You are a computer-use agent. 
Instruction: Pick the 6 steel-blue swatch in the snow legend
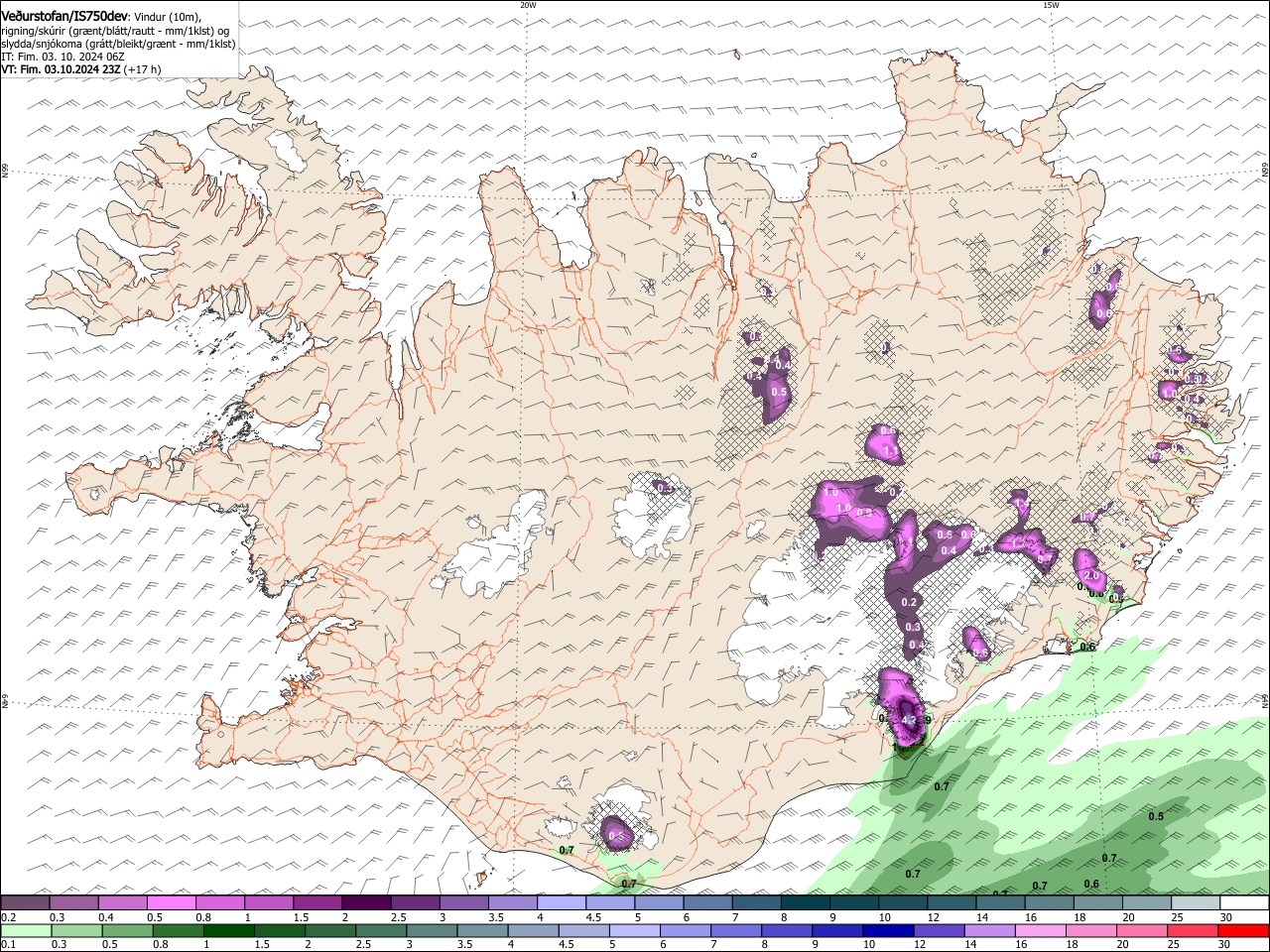pyautogui.click(x=707, y=902)
